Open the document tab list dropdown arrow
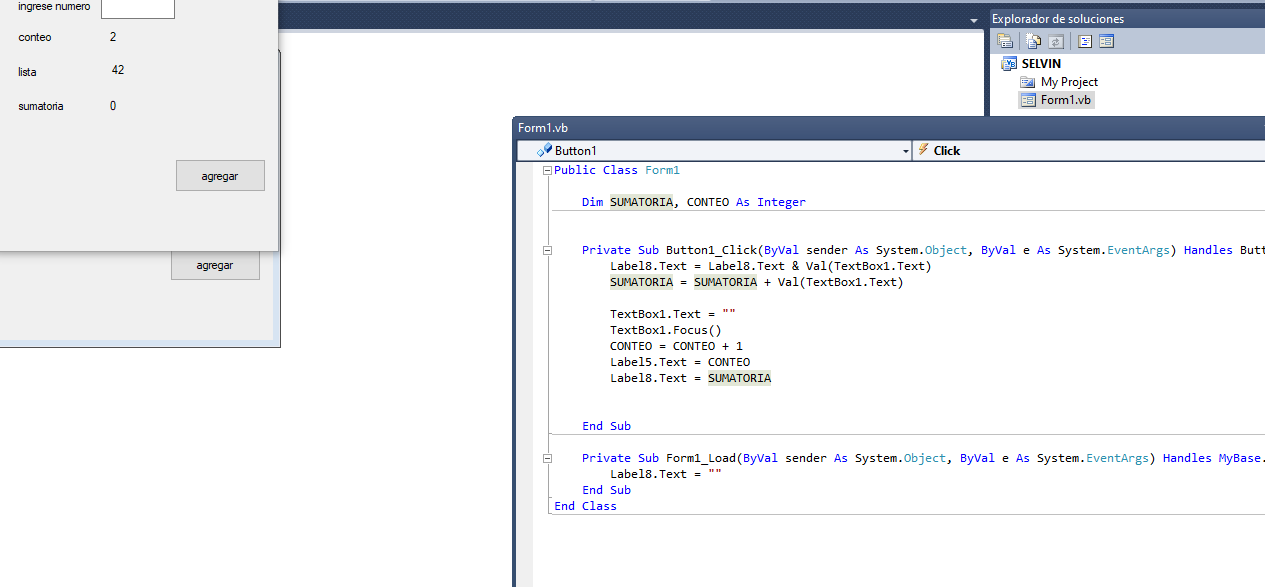The width and height of the screenshot is (1265, 587). [974, 21]
